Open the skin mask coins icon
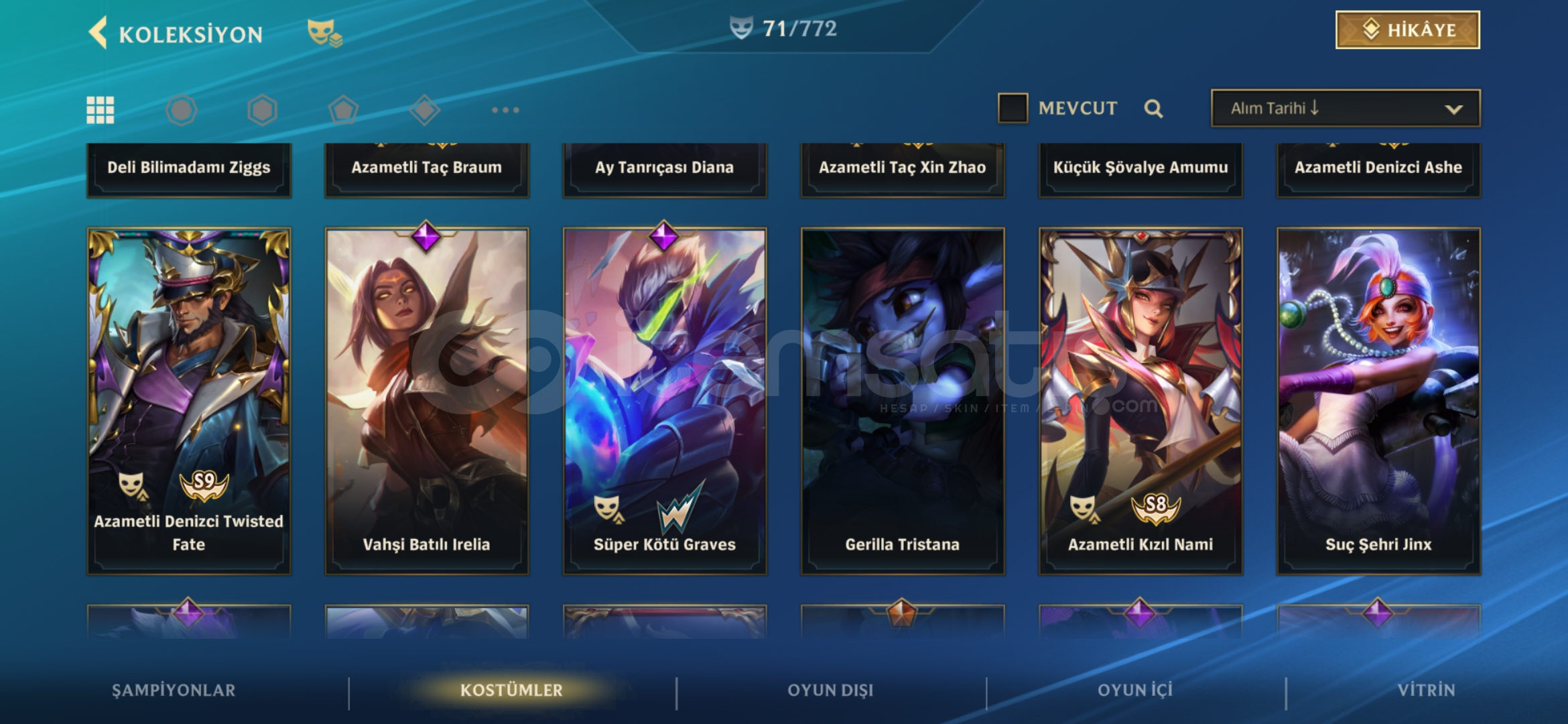This screenshot has width=1568, height=724. click(324, 33)
